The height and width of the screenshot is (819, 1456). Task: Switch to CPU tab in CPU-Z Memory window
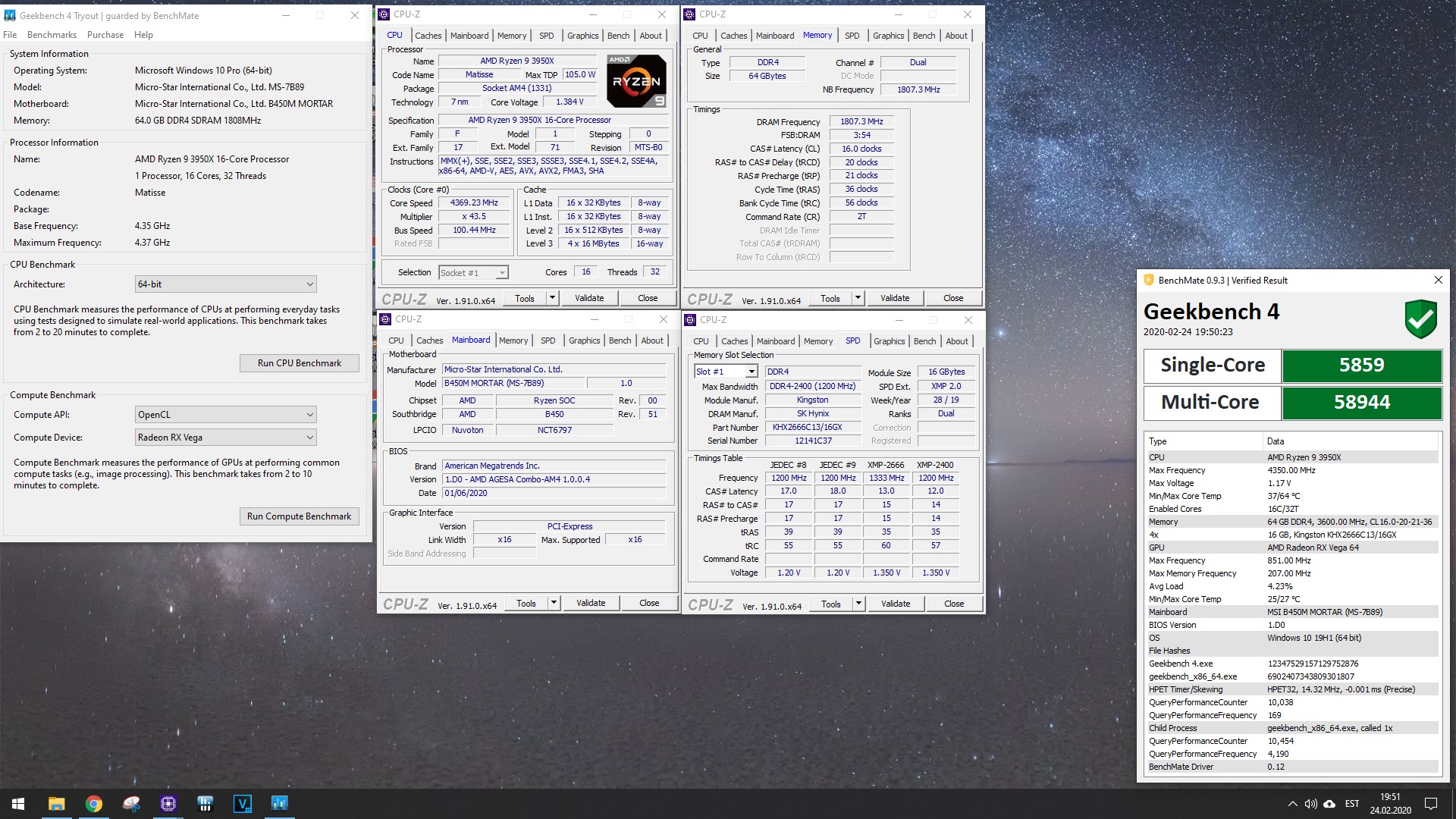[x=700, y=36]
